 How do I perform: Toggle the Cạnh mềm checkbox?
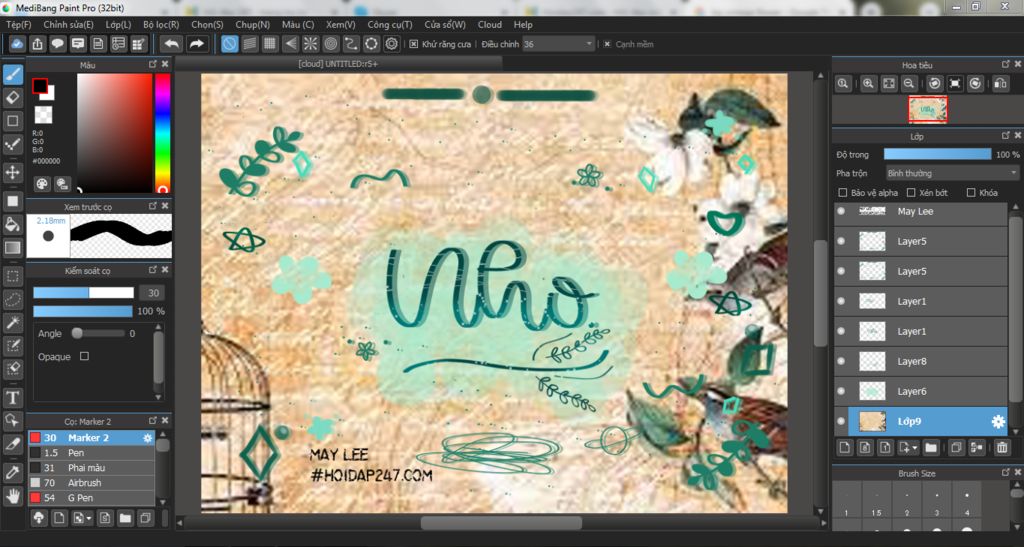[607, 44]
